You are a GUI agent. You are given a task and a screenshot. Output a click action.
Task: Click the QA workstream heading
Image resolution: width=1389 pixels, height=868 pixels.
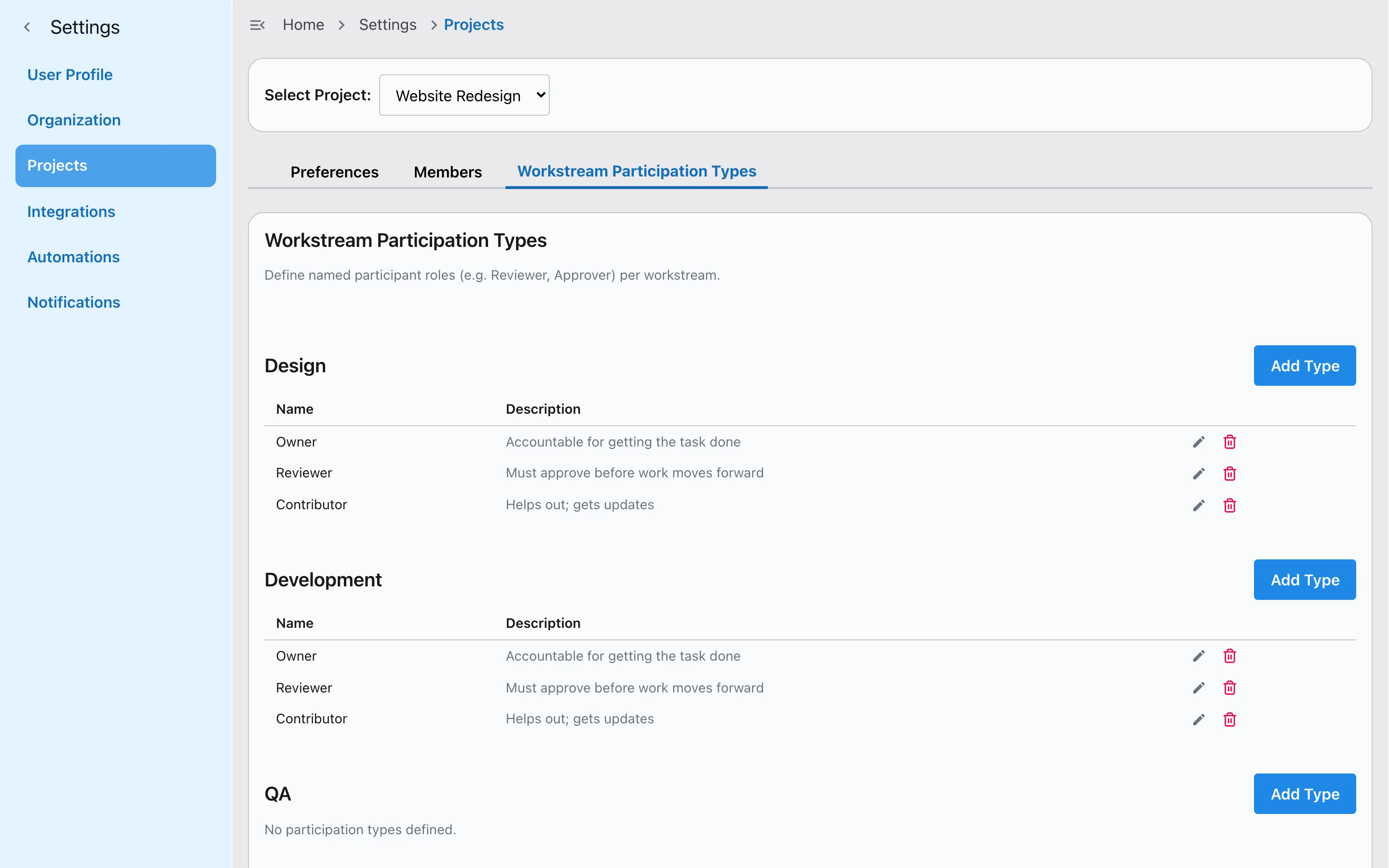click(x=278, y=794)
